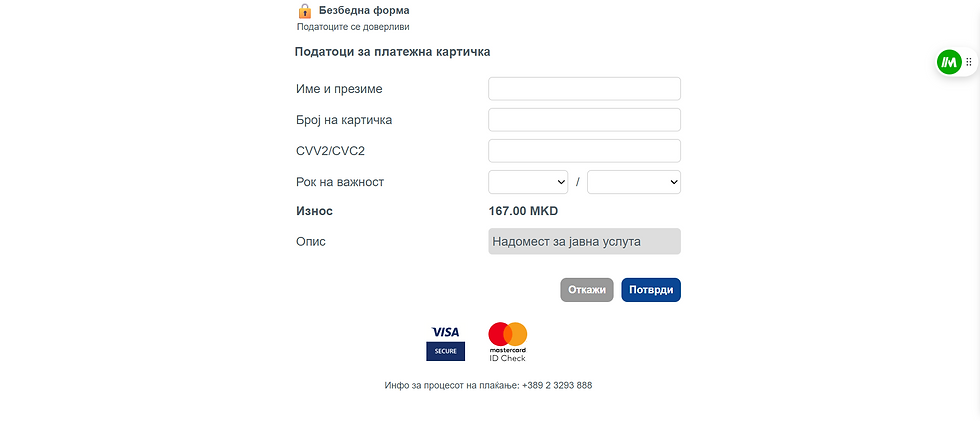This screenshot has width=980, height=421.
Task: Click the 167.00 MKD amount text
Action: tap(523, 211)
